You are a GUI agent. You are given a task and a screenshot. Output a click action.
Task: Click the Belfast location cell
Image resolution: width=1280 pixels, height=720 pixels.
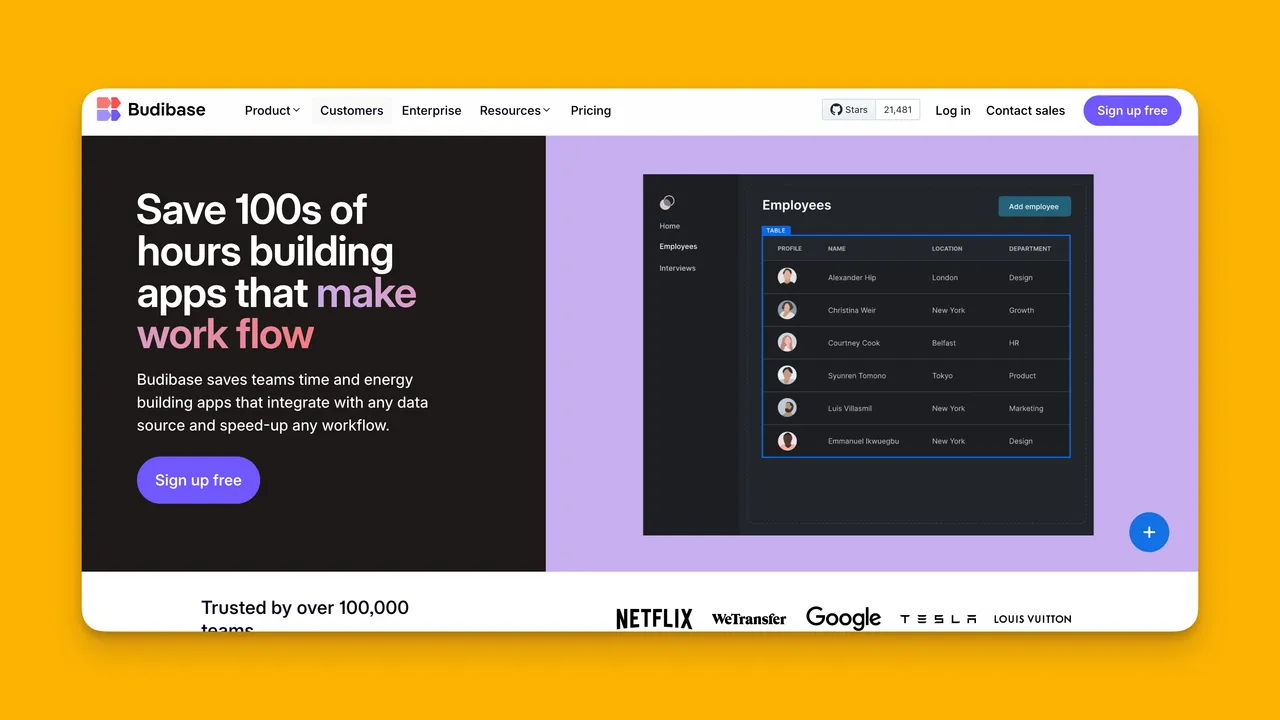click(x=944, y=343)
